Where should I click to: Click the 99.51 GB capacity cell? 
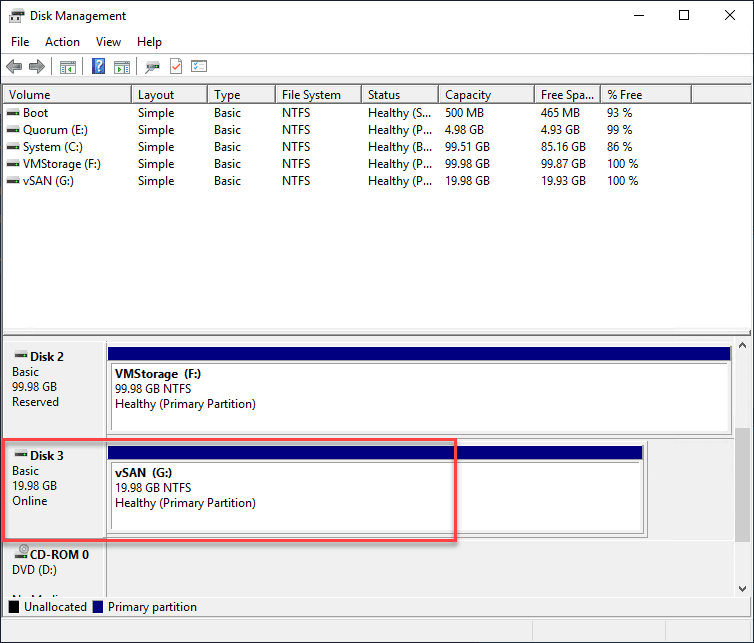[467, 147]
